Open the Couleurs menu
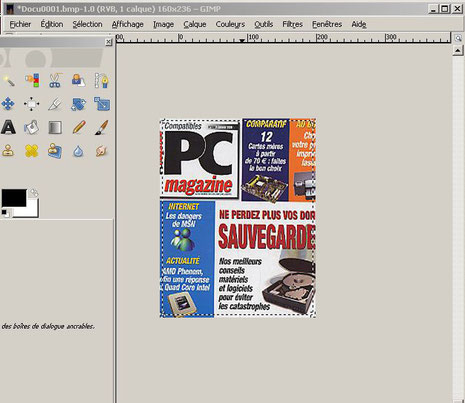465x403 pixels. (230, 24)
